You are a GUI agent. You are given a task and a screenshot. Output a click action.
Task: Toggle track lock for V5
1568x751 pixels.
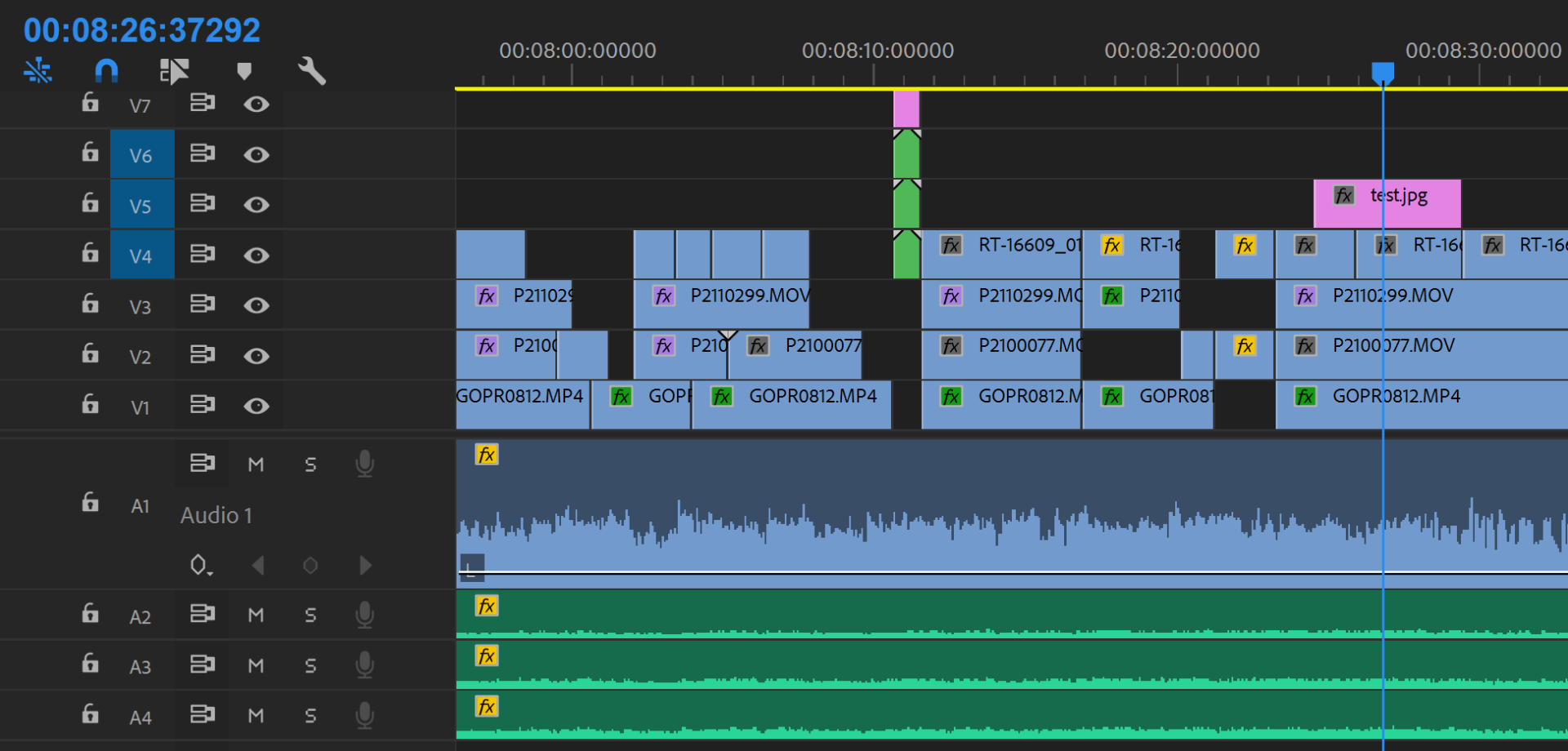pyautogui.click(x=90, y=203)
